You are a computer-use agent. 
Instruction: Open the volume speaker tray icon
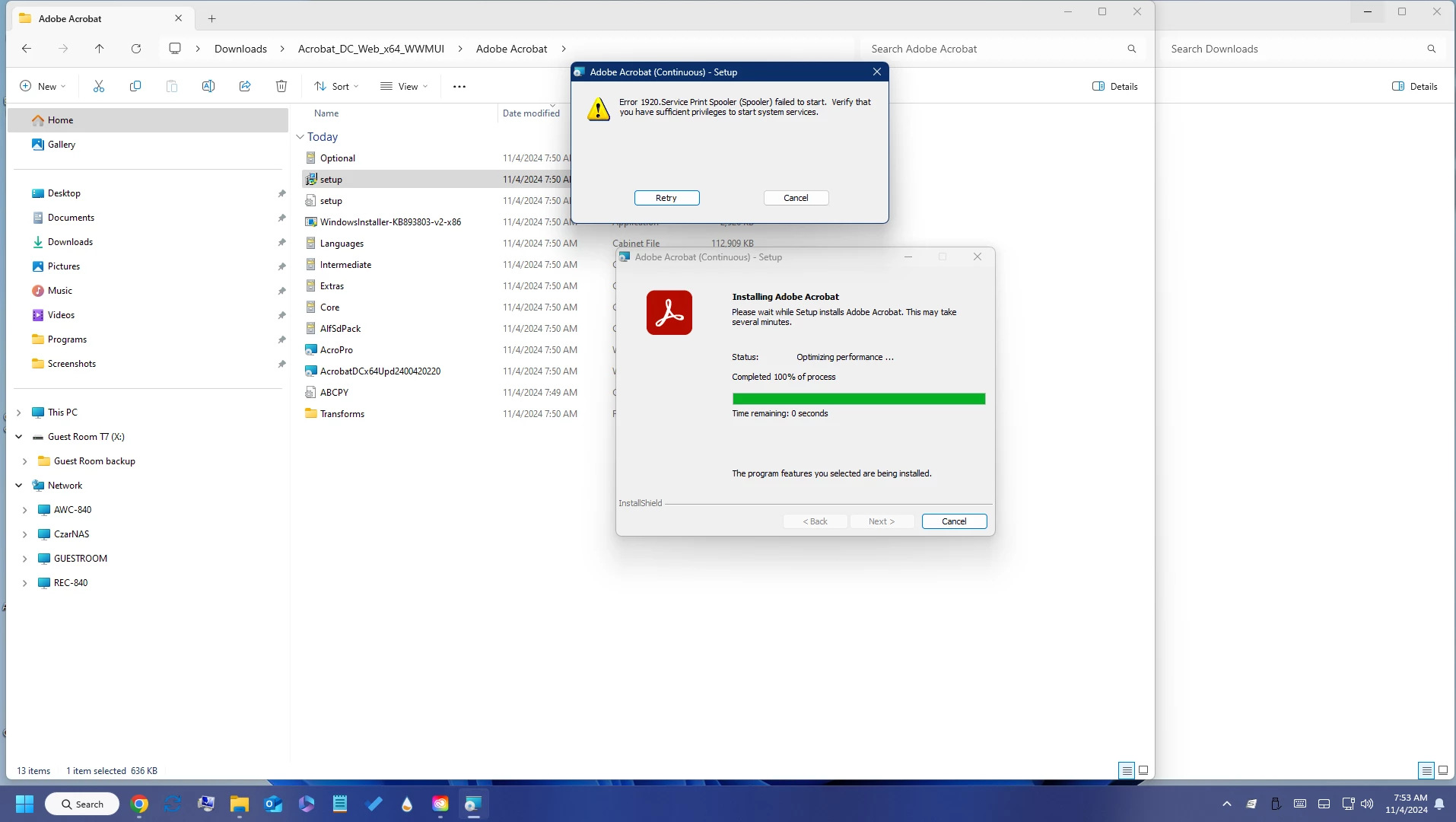point(1367,804)
